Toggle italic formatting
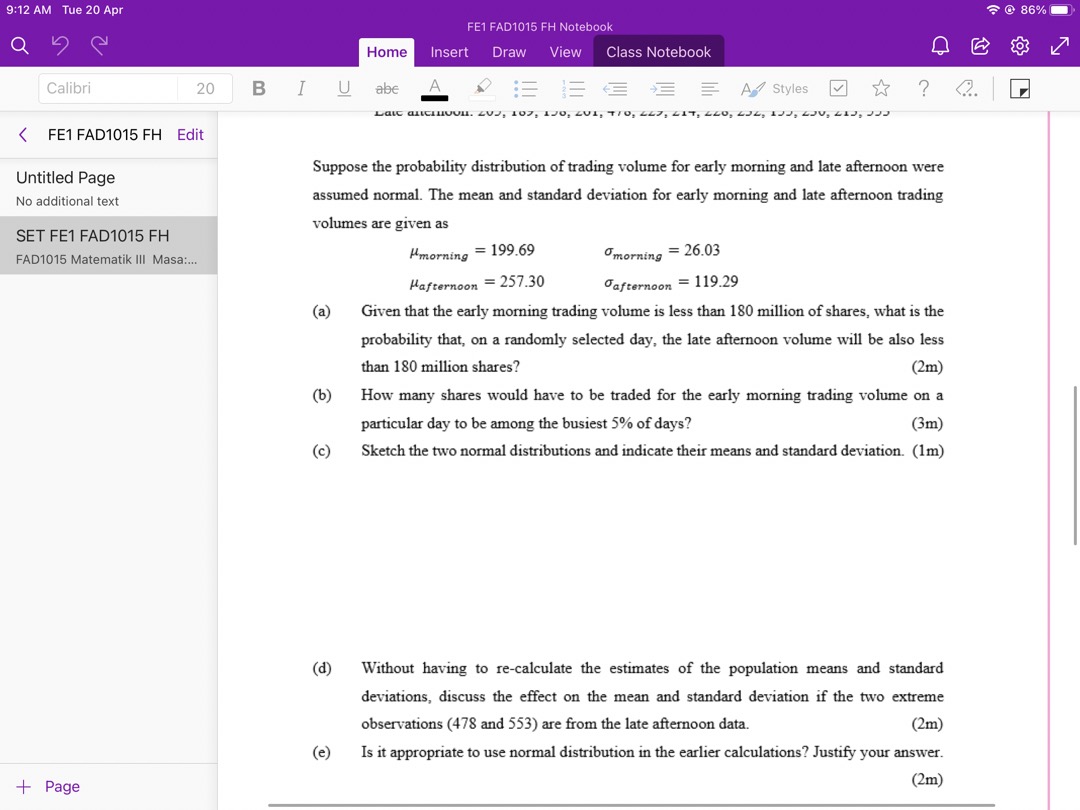The width and height of the screenshot is (1080, 810). point(301,88)
